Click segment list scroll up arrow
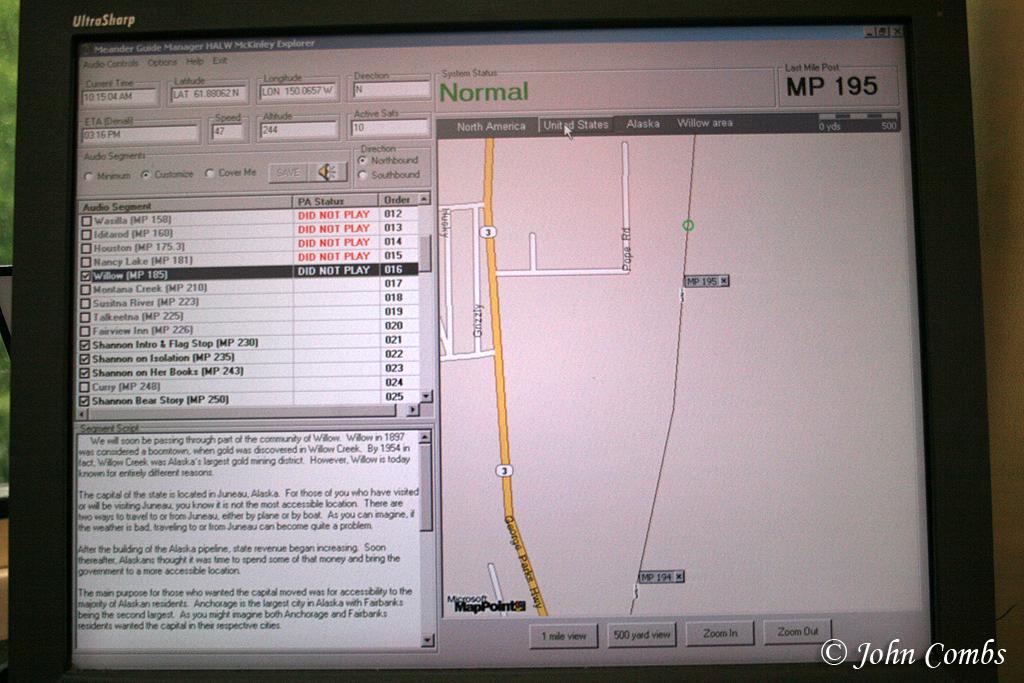 point(424,198)
